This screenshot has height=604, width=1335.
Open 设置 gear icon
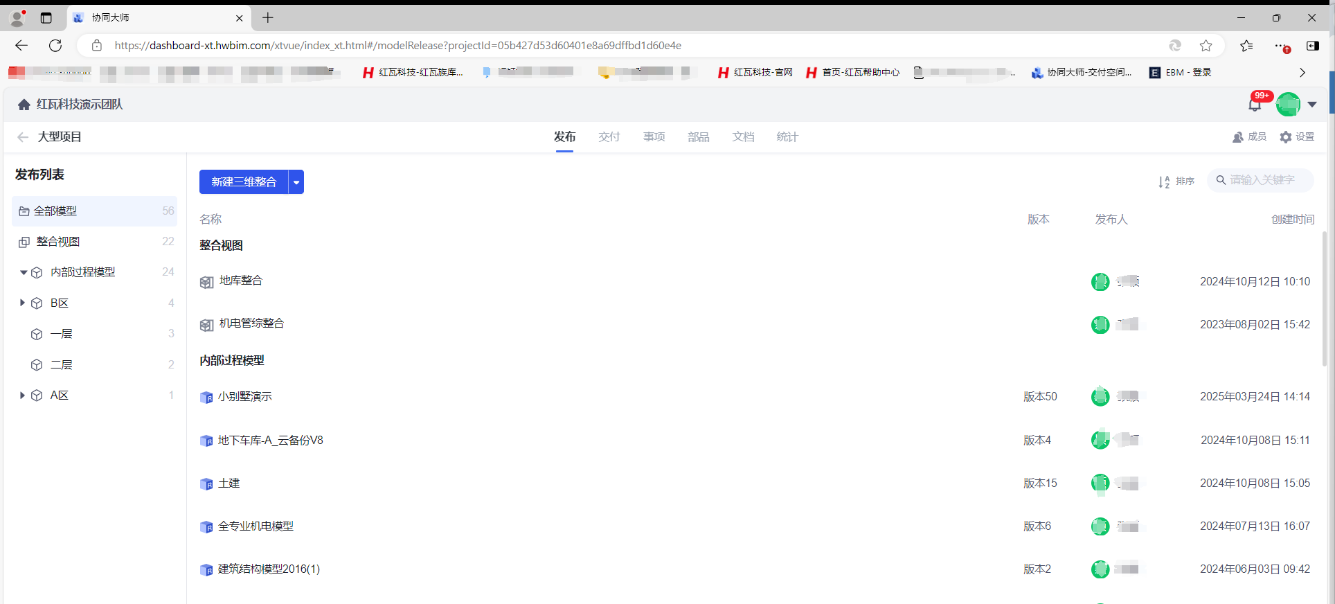pyautogui.click(x=1286, y=137)
